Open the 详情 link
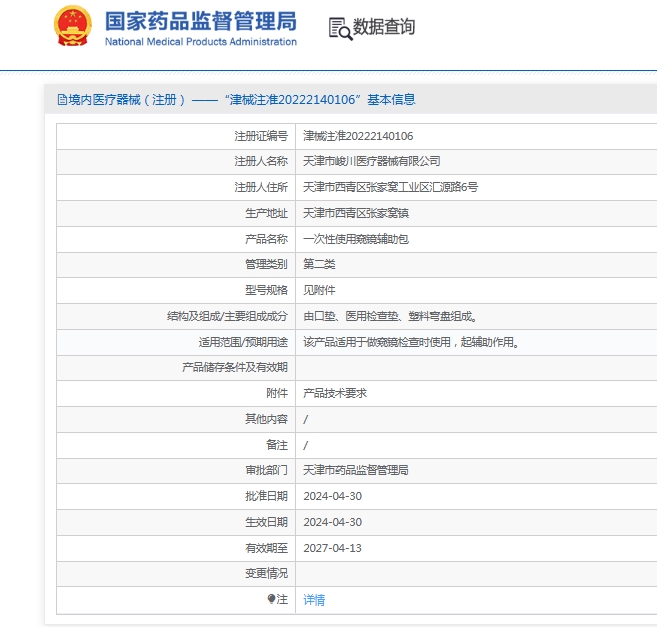The height and width of the screenshot is (627, 657). [x=314, y=600]
